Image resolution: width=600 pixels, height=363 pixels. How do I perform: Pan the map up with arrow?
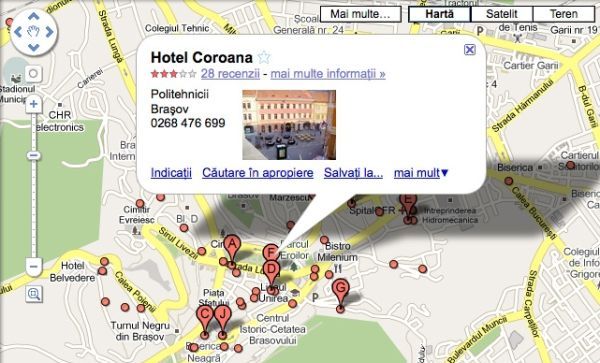[34, 16]
